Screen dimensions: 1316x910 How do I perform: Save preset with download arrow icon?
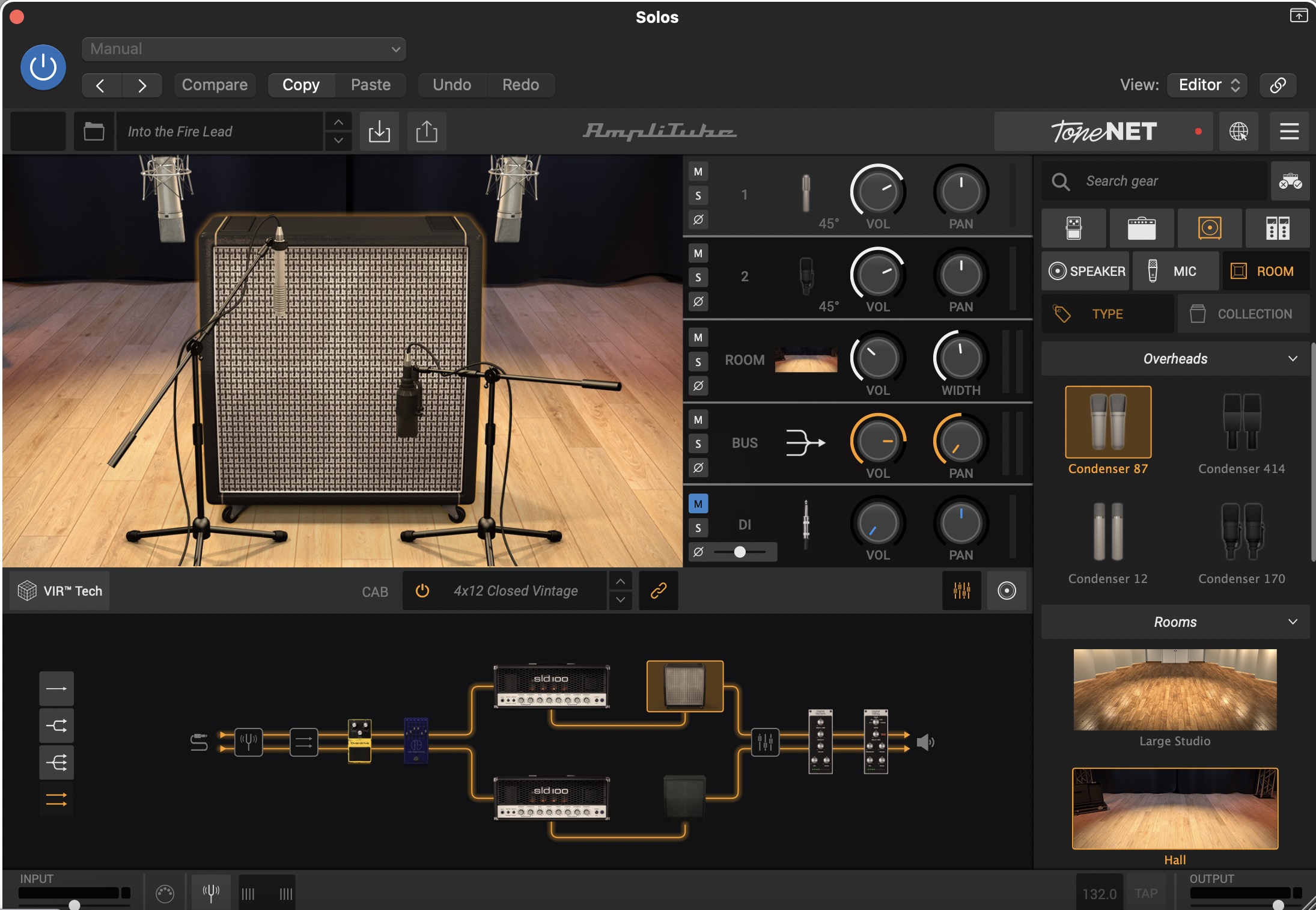pos(379,131)
